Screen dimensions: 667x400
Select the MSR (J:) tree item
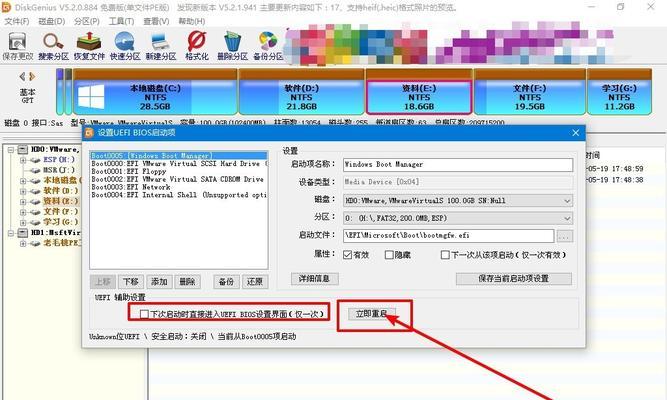(x=59, y=170)
